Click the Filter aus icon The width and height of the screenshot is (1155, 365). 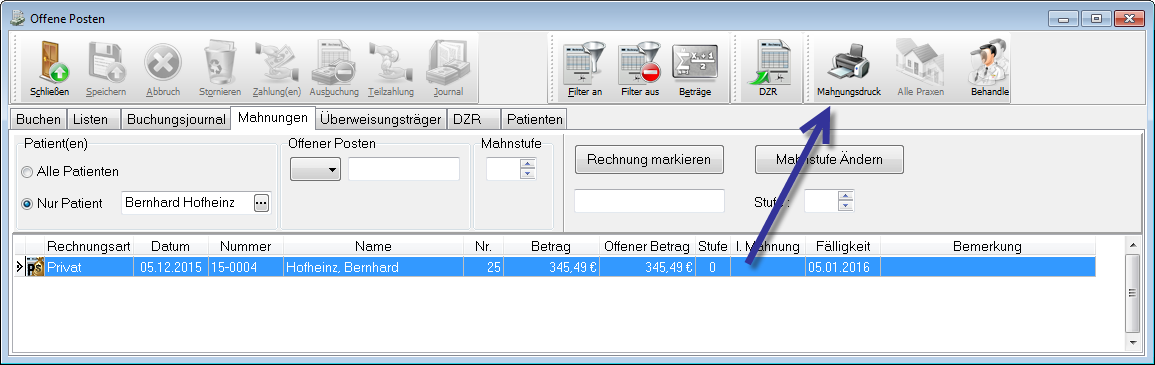[x=639, y=63]
